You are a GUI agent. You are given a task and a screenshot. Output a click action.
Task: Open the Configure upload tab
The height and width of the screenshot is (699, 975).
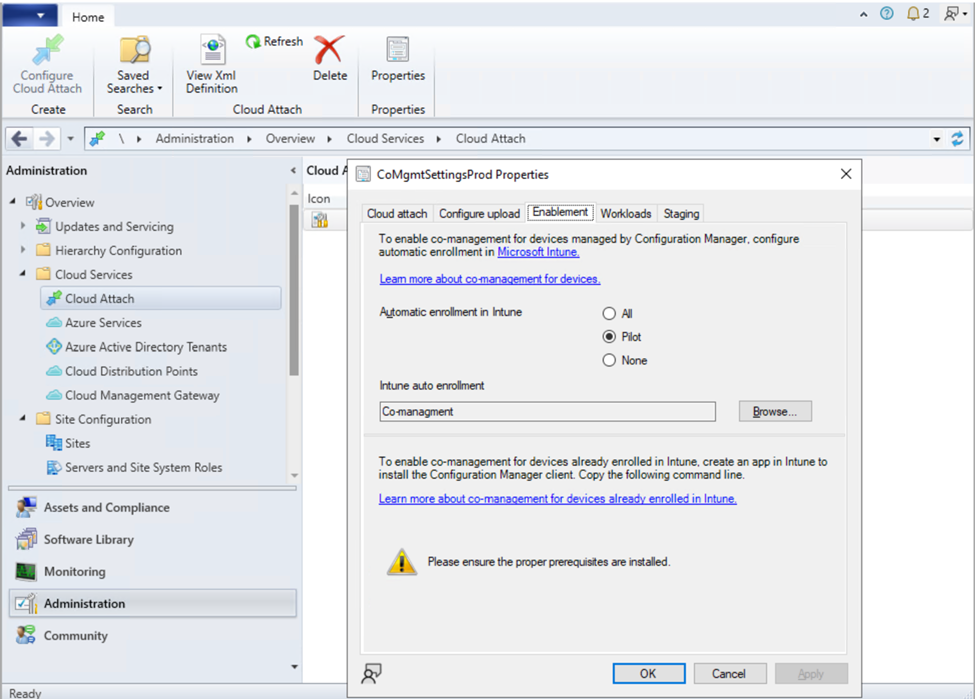(x=479, y=213)
